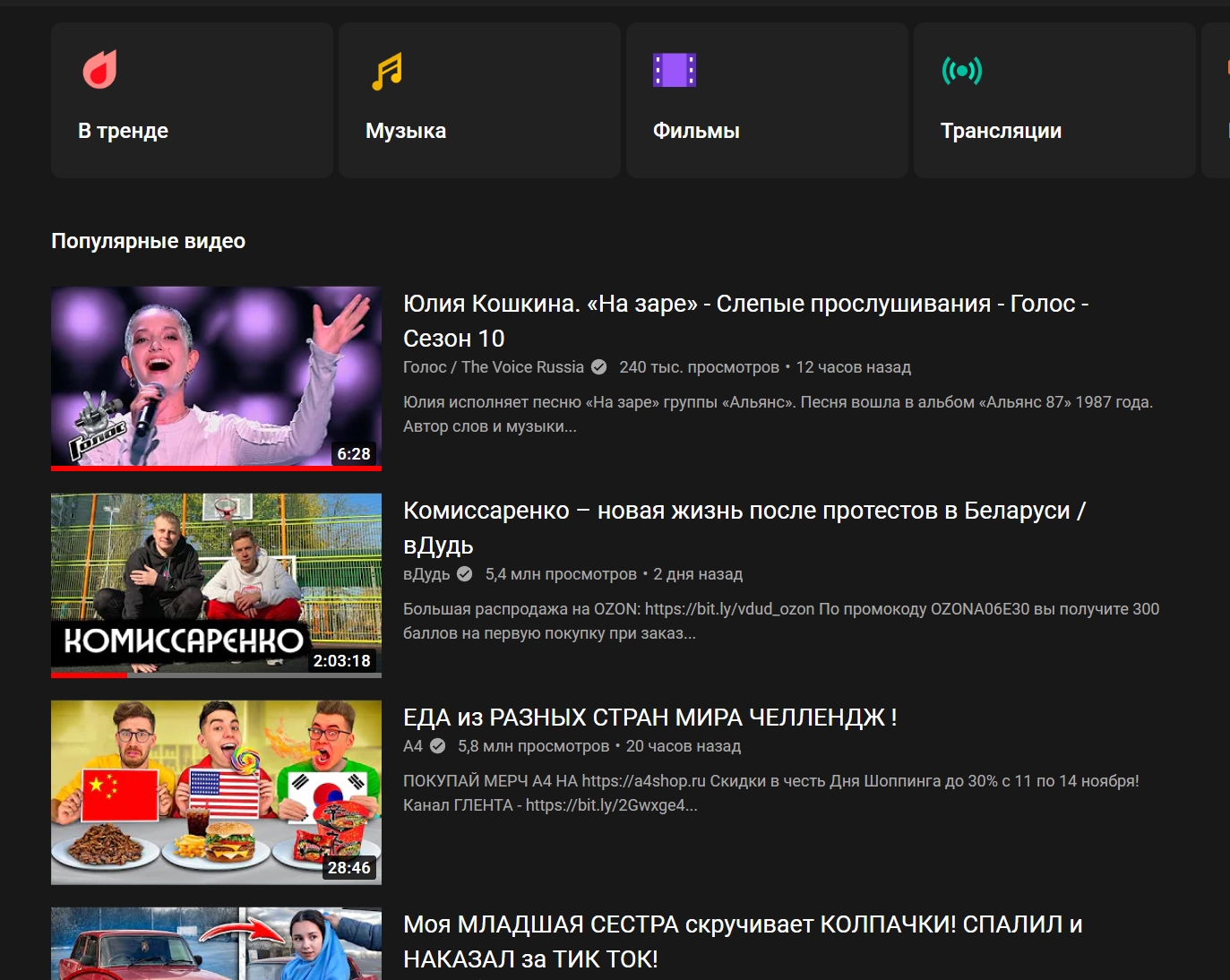Screen dimensions: 1230x980
Task: Click the yellow music note icon
Action: pos(387,71)
